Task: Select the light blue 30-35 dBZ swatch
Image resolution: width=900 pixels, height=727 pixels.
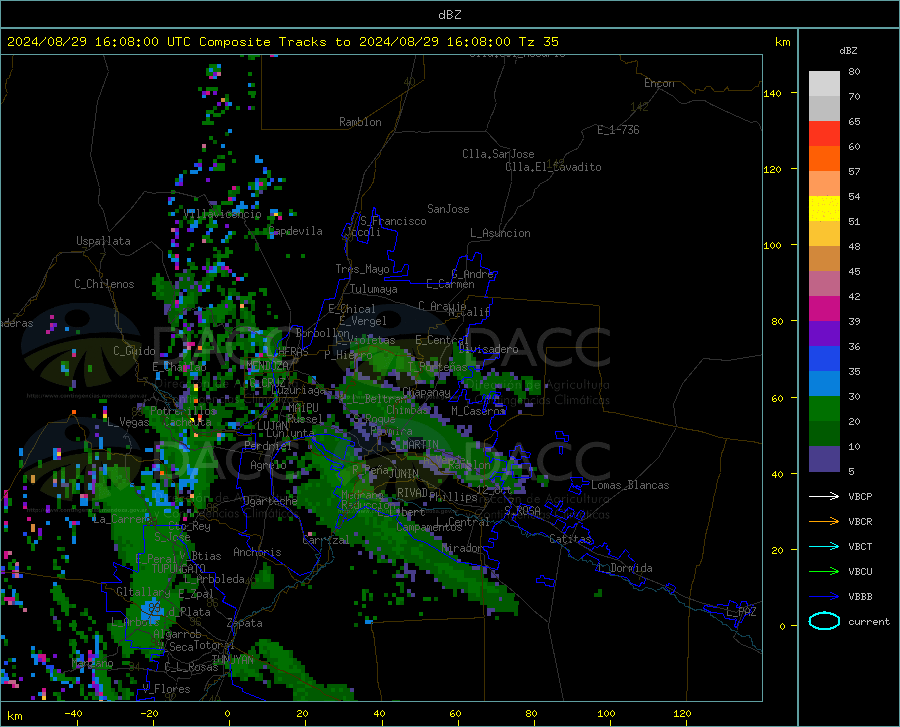Action: 824,384
